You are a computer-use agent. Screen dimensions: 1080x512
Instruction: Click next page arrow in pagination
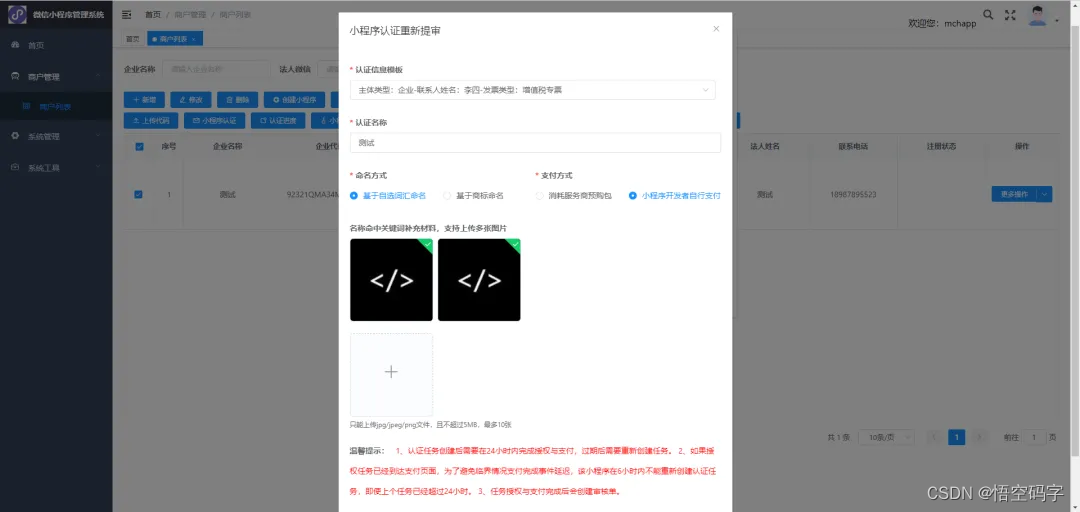point(979,438)
